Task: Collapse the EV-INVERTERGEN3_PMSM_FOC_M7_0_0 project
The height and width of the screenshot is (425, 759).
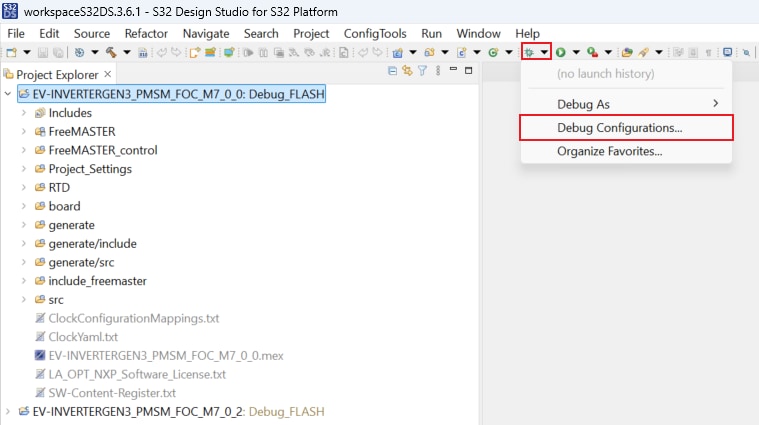Action: click(x=9, y=94)
